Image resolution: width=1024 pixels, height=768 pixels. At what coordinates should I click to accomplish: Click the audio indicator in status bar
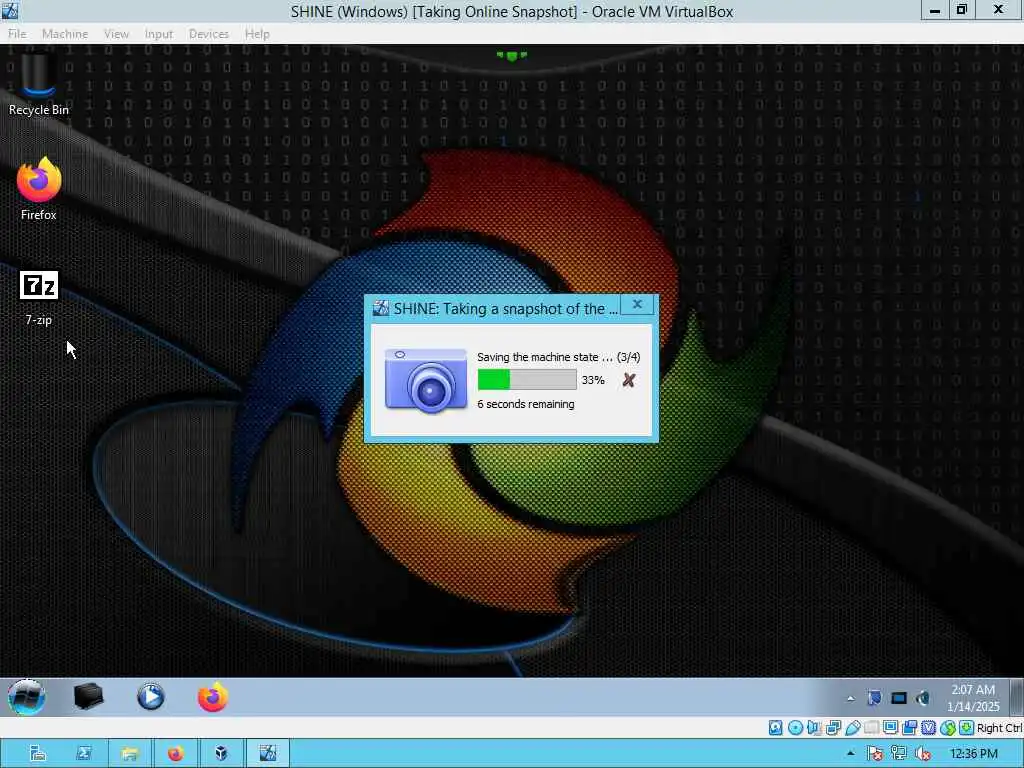point(814,728)
